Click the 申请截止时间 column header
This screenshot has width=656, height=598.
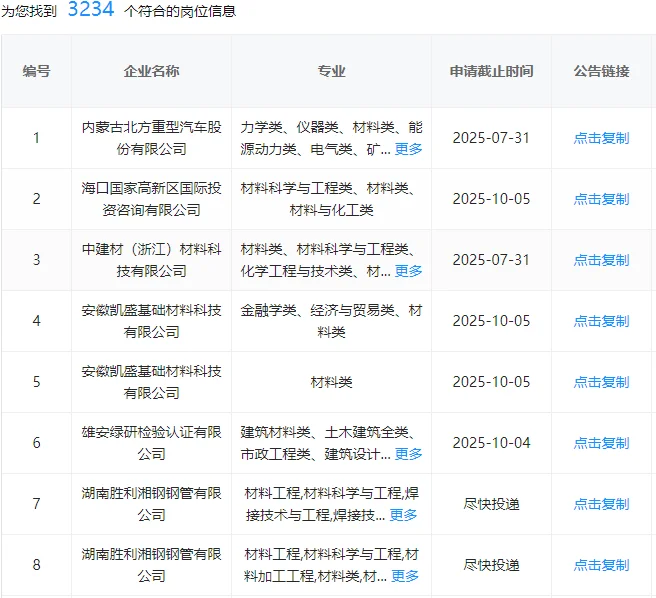(491, 71)
